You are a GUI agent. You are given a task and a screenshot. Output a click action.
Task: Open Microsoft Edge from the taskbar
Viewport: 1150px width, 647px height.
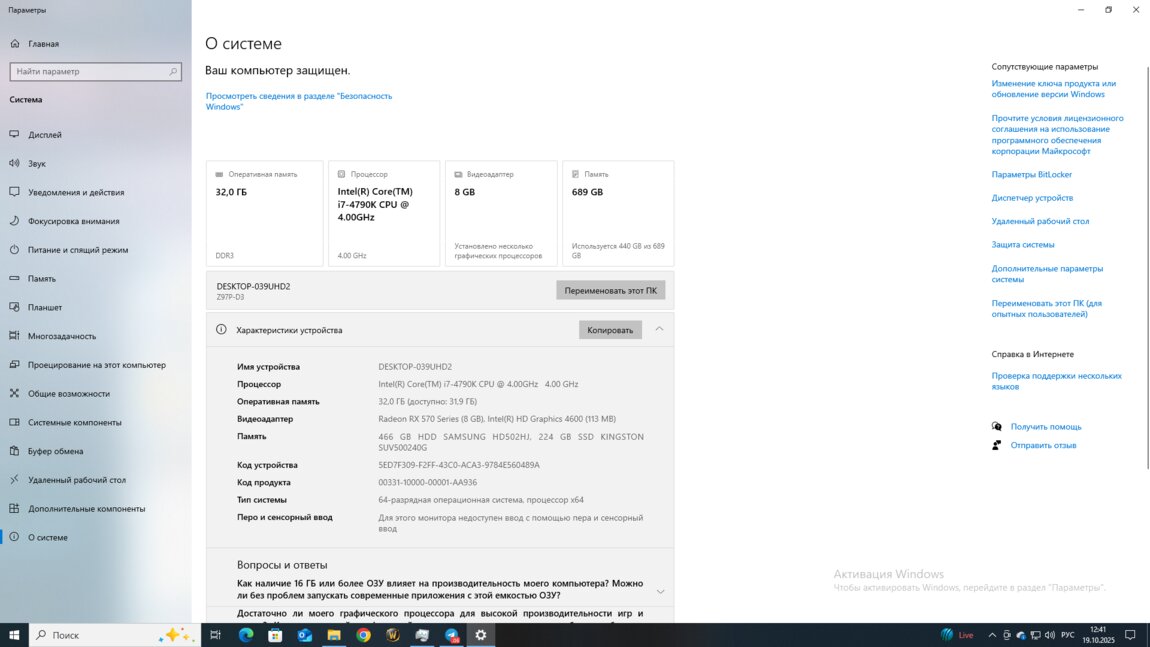pyautogui.click(x=246, y=635)
